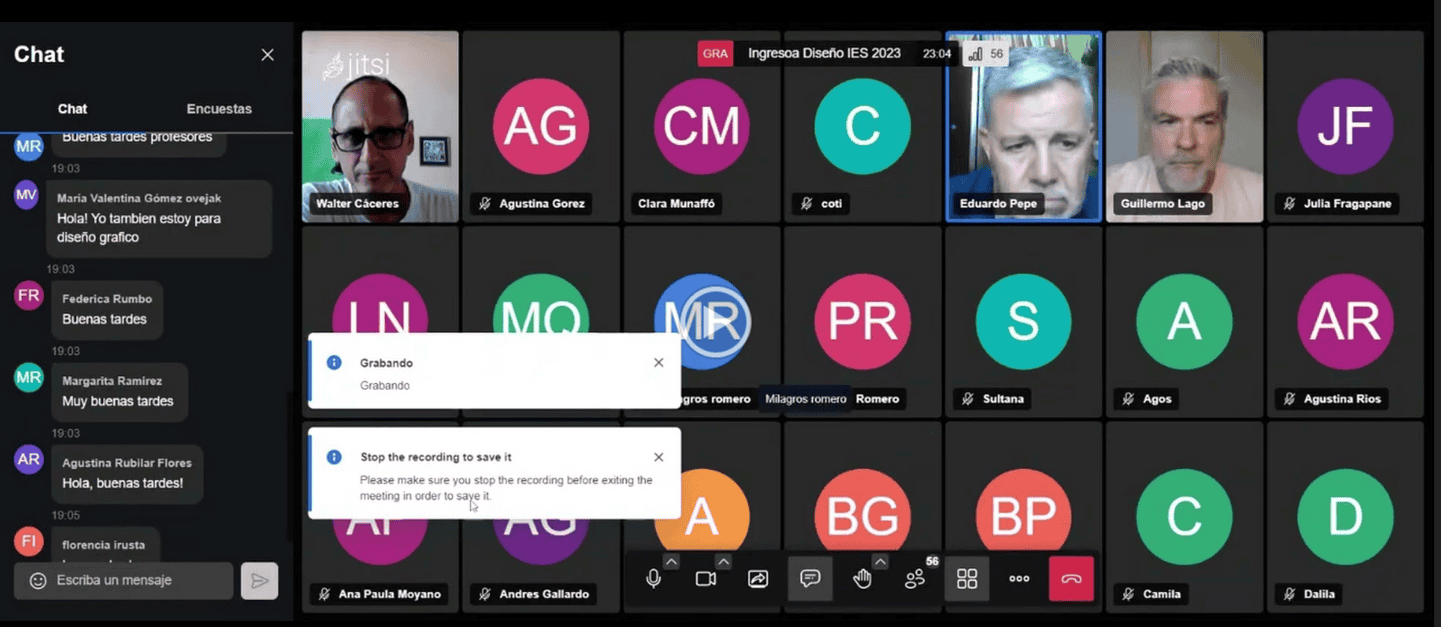Screen dimensions: 1441x627
Task: Raise your hand in the meeting
Action: pyautogui.click(x=862, y=579)
